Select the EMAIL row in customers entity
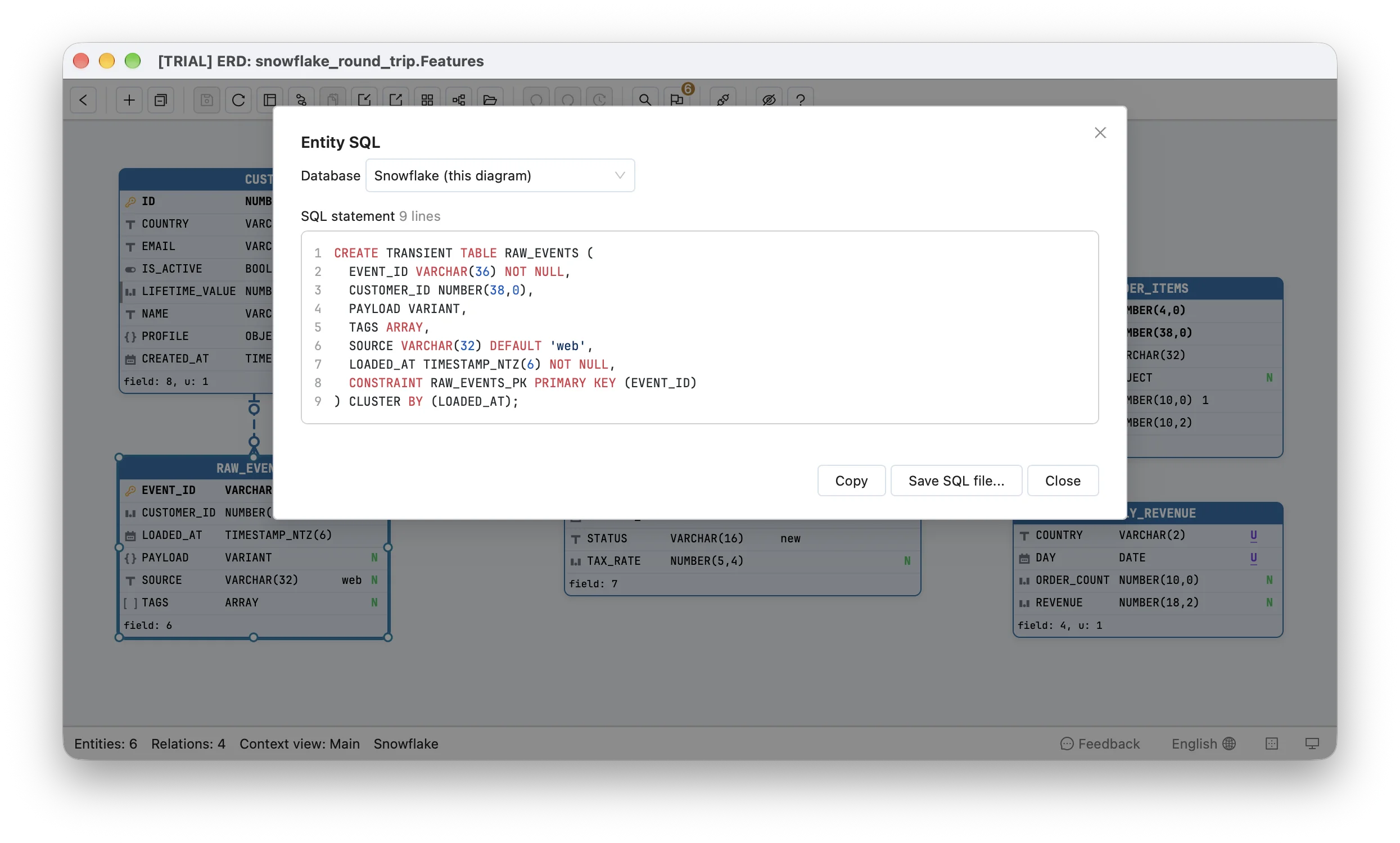This screenshot has width=1400, height=843. click(197, 246)
